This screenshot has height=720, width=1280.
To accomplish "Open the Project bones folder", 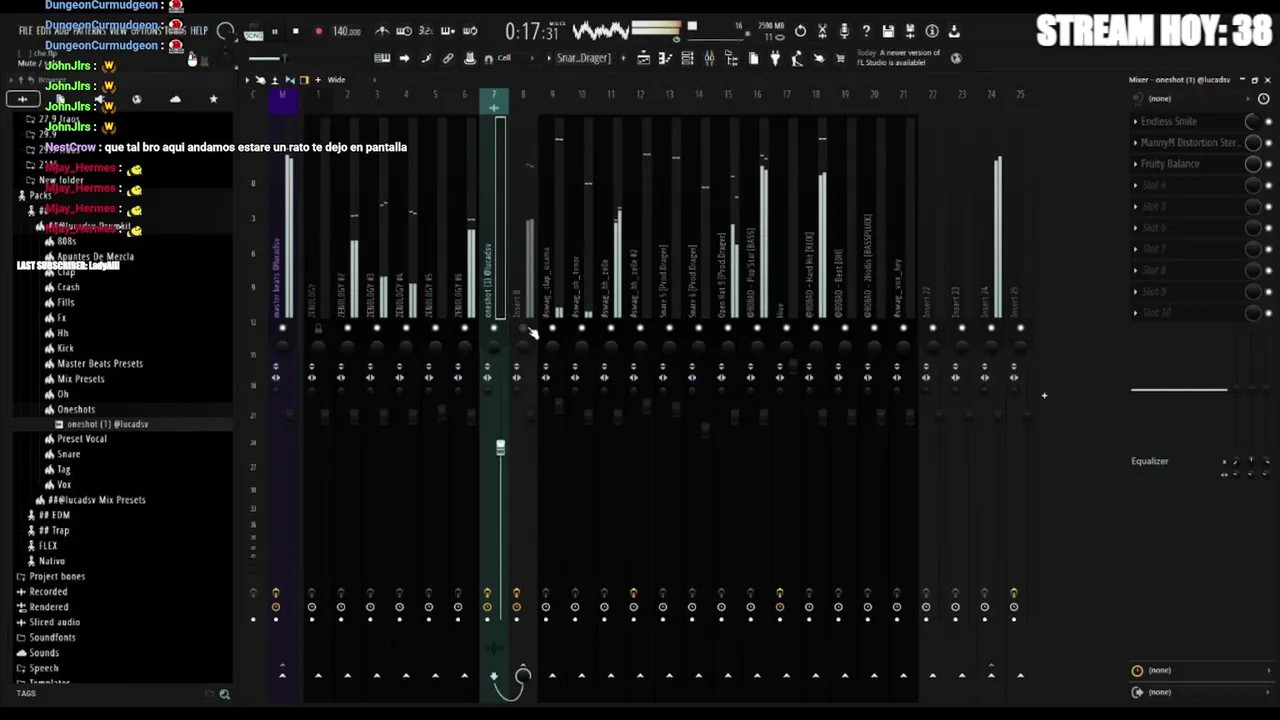I will 56,576.
